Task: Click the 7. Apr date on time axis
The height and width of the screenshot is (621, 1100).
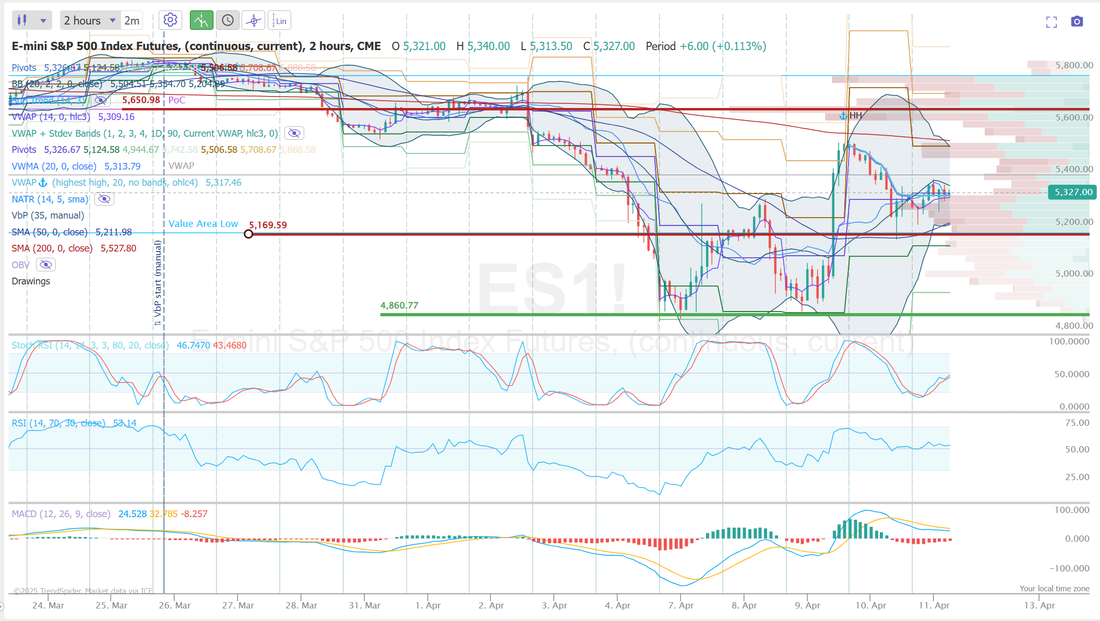Action: pyautogui.click(x=680, y=605)
